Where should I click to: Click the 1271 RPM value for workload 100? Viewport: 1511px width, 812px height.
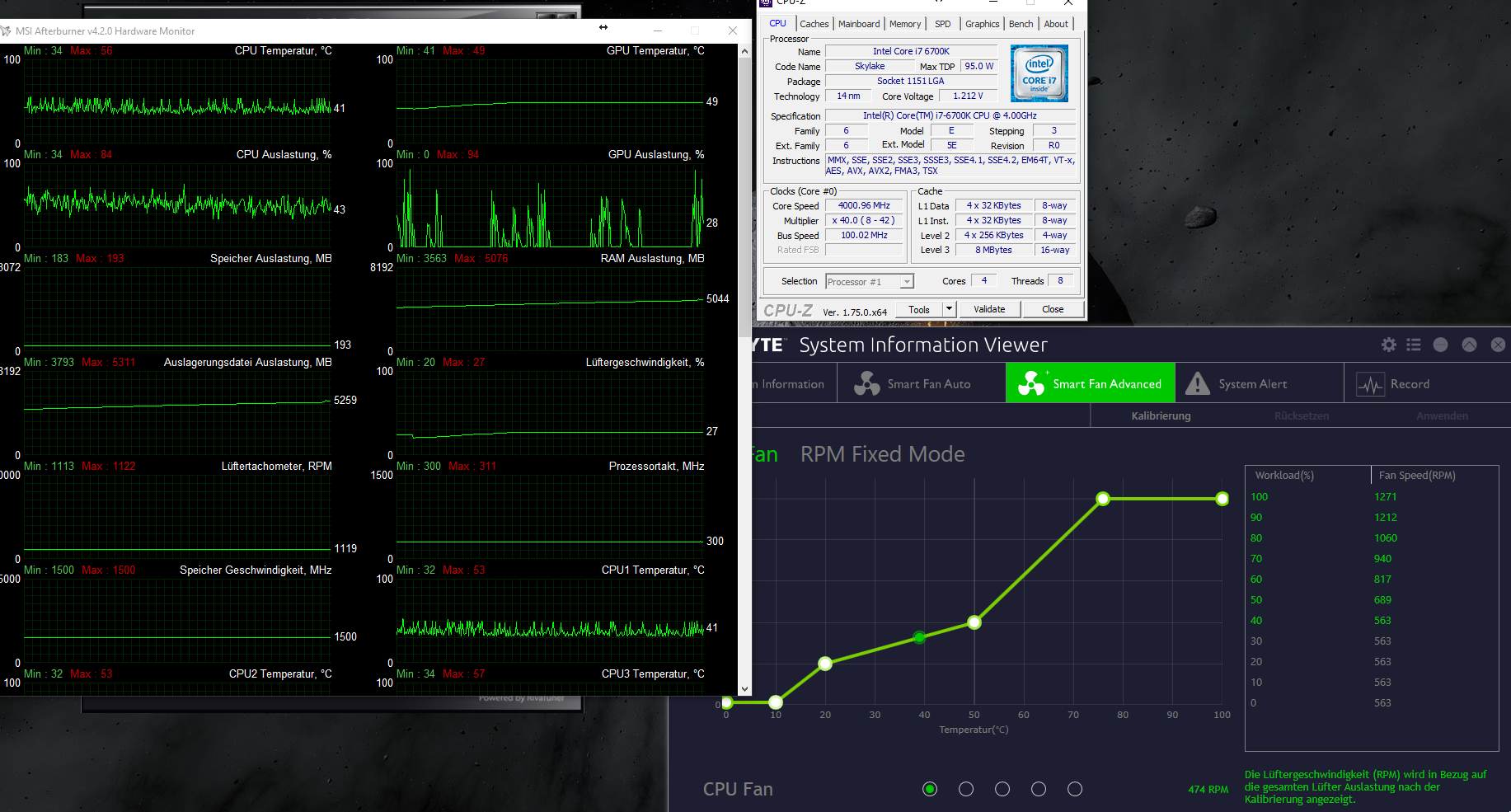(x=1386, y=497)
